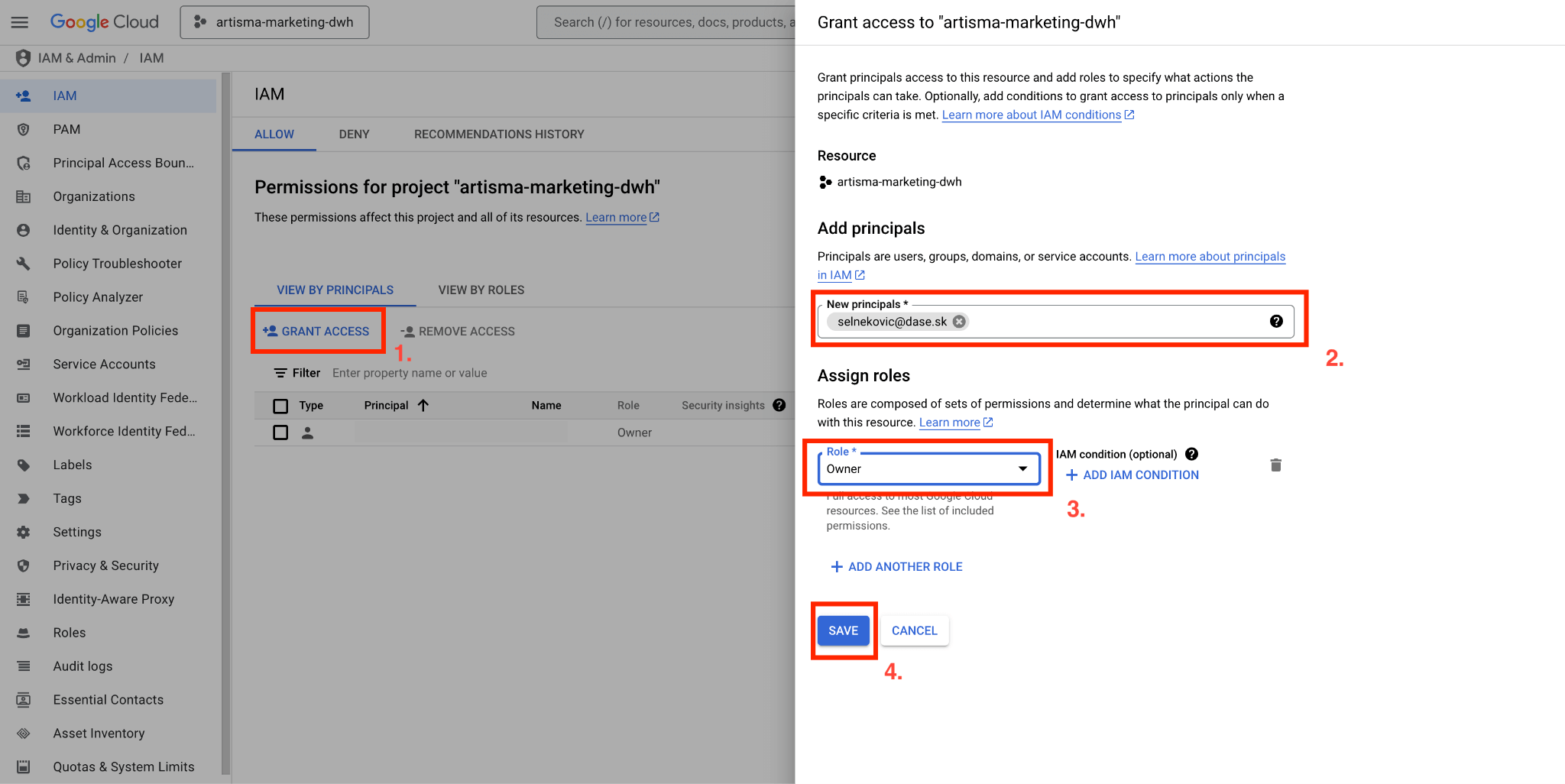Click the New principals help icon

[1276, 322]
